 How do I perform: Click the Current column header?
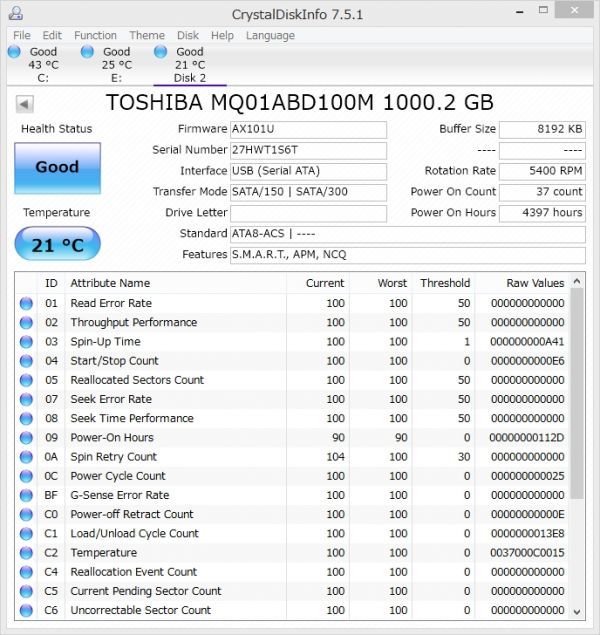coord(318,283)
